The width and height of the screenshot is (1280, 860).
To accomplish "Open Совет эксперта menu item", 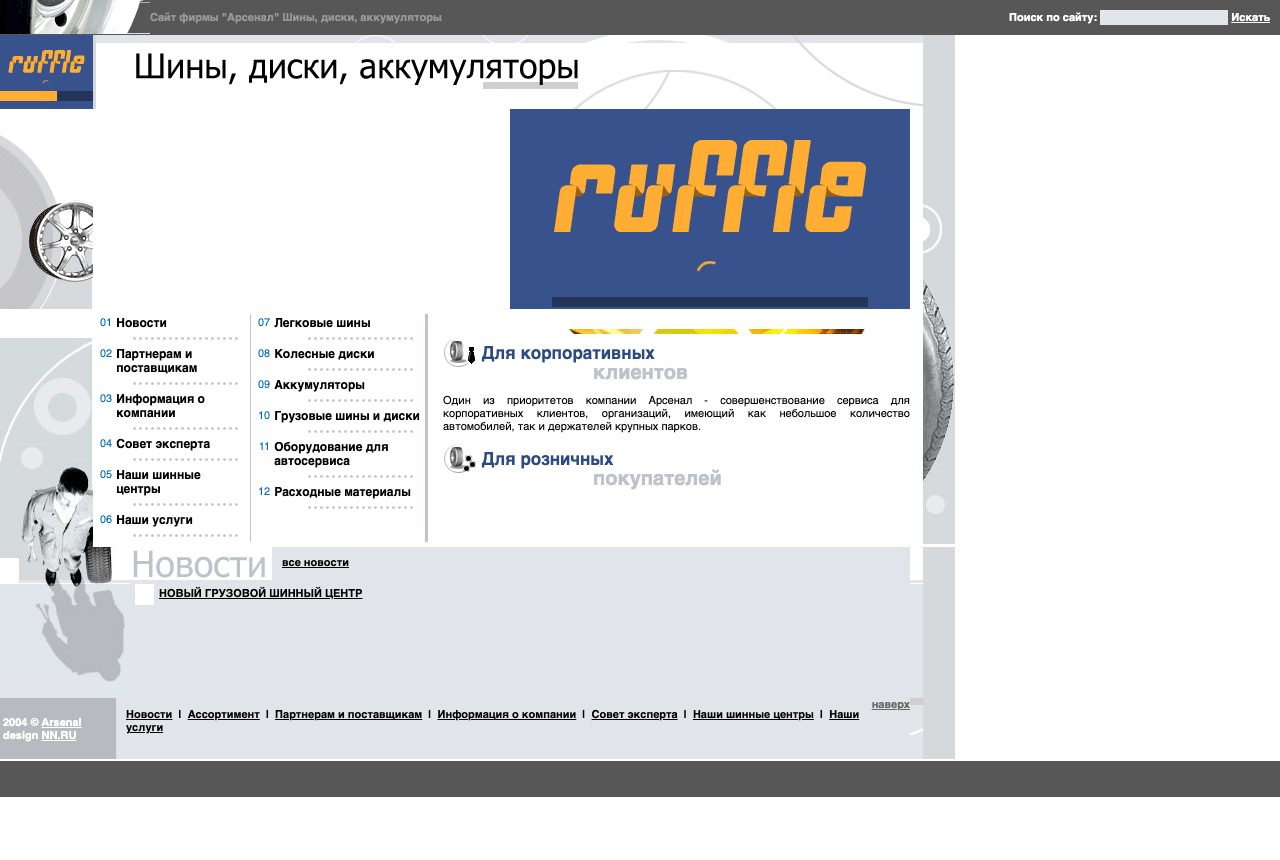I will pos(163,444).
